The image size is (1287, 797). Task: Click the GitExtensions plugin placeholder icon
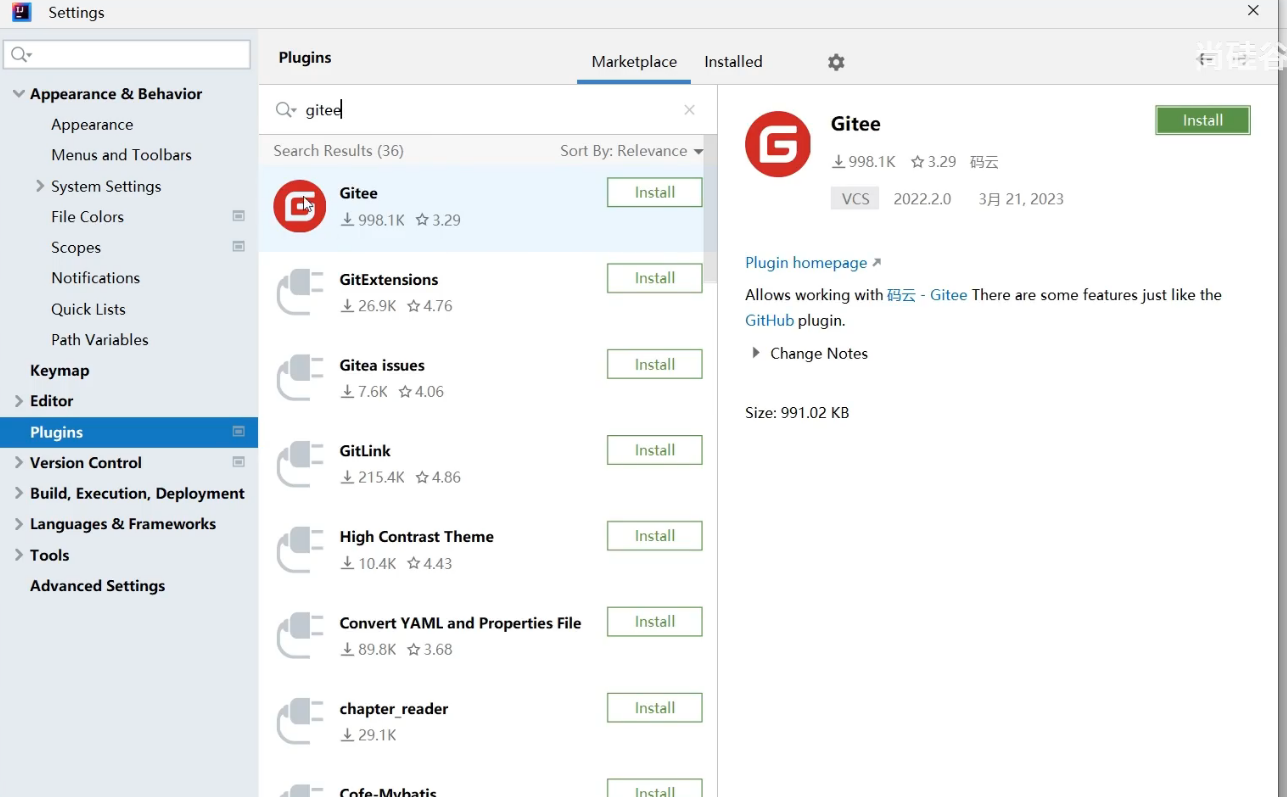[x=300, y=292]
